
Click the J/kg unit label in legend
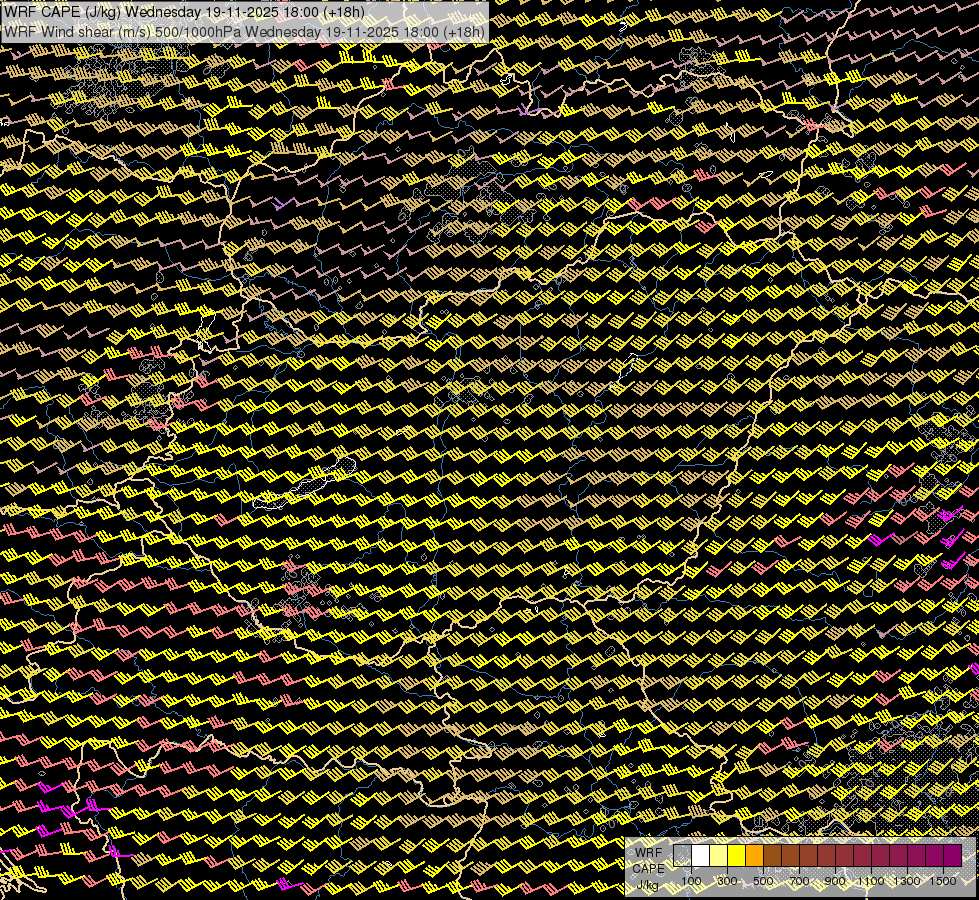click(x=648, y=885)
